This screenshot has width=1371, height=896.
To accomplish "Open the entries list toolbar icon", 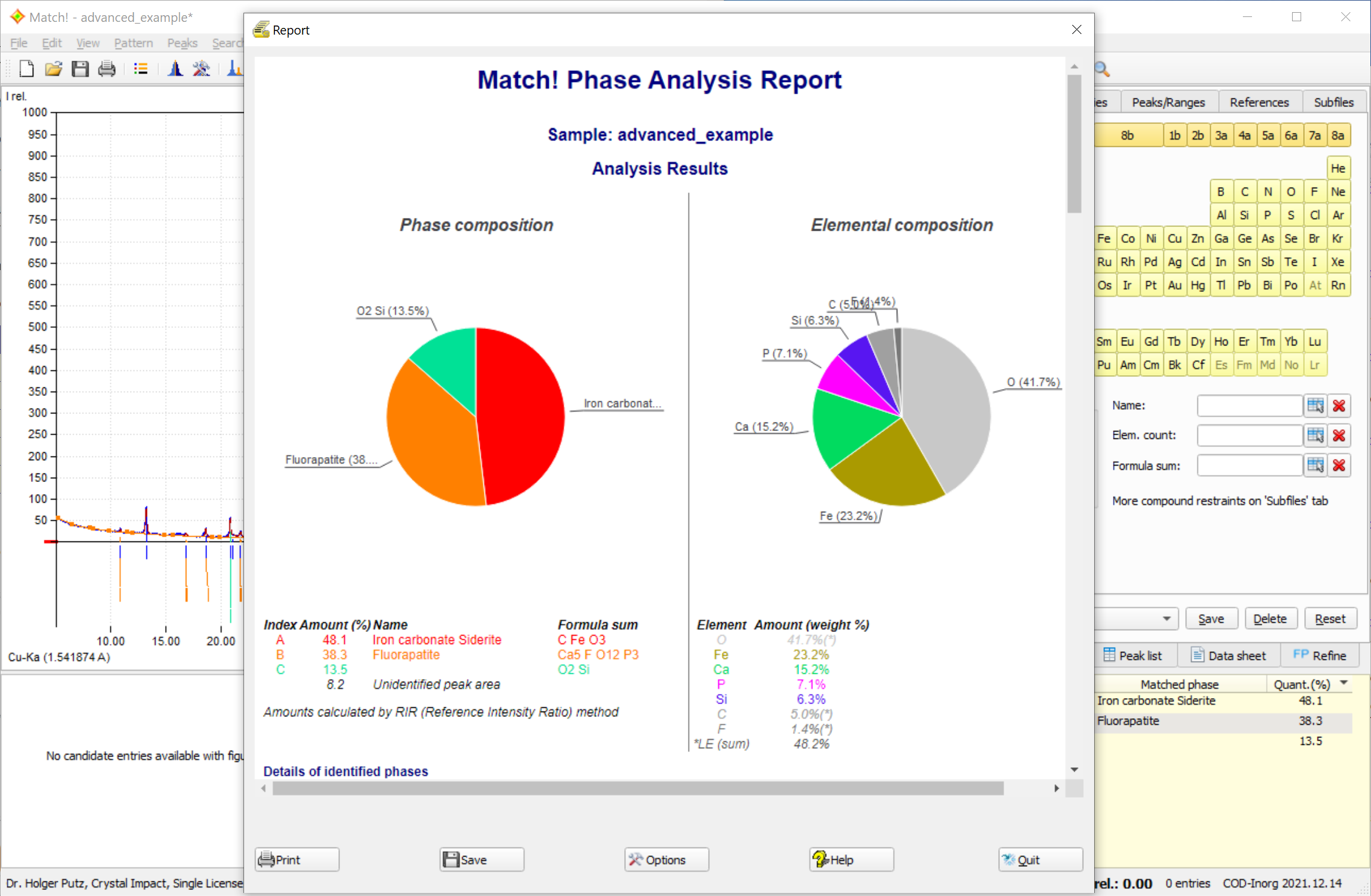I will [140, 69].
